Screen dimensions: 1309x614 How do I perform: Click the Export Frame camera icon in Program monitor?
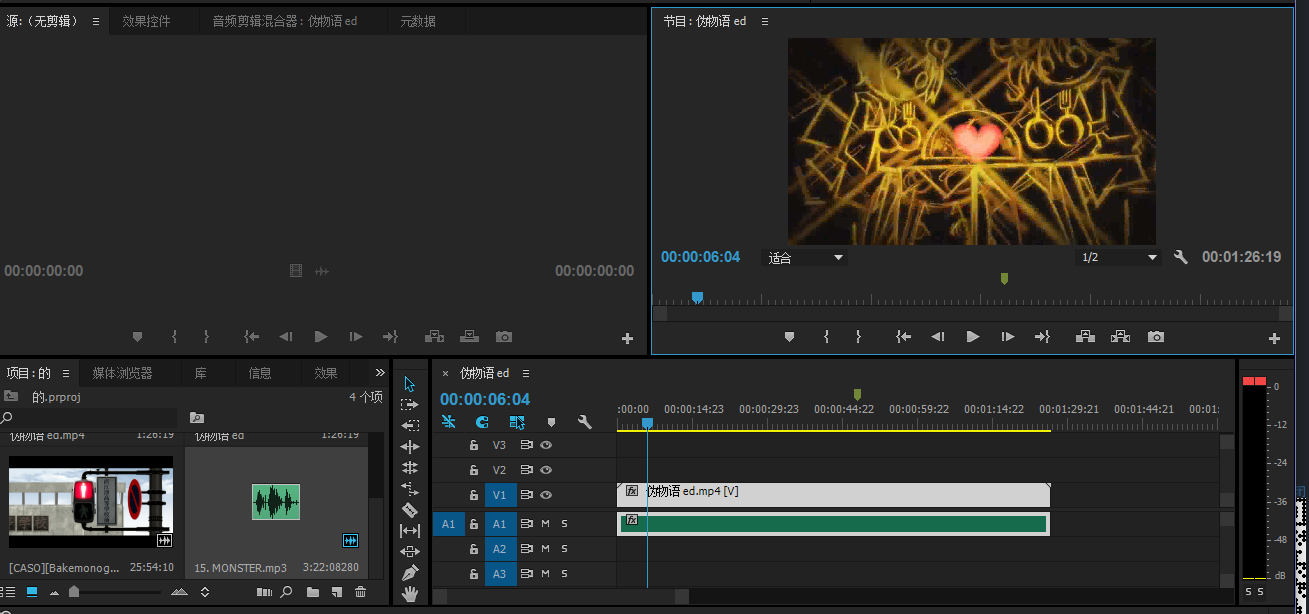(1156, 337)
